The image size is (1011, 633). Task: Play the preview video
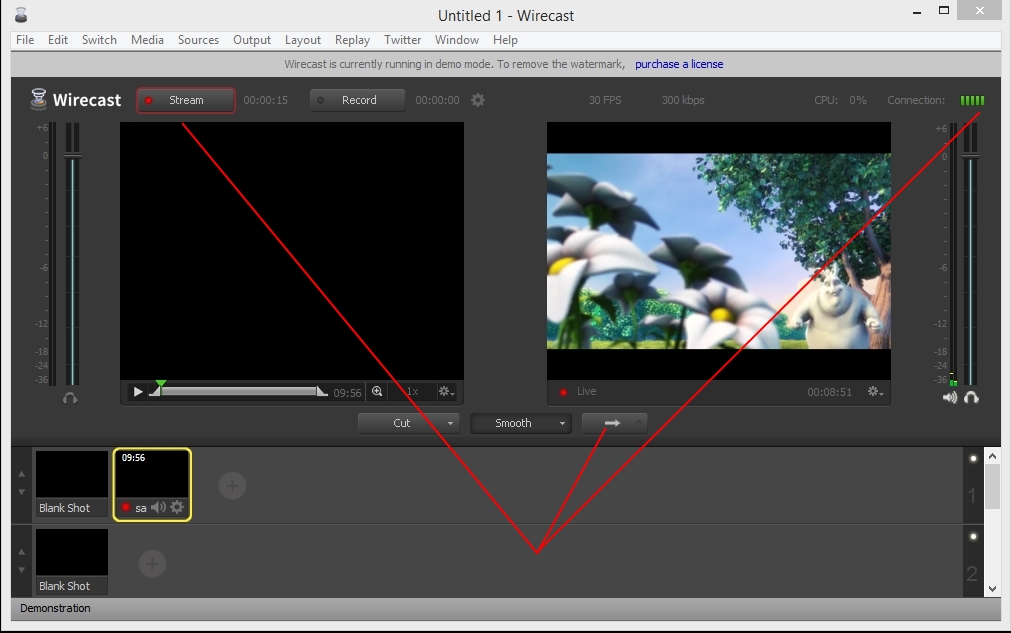pos(137,391)
